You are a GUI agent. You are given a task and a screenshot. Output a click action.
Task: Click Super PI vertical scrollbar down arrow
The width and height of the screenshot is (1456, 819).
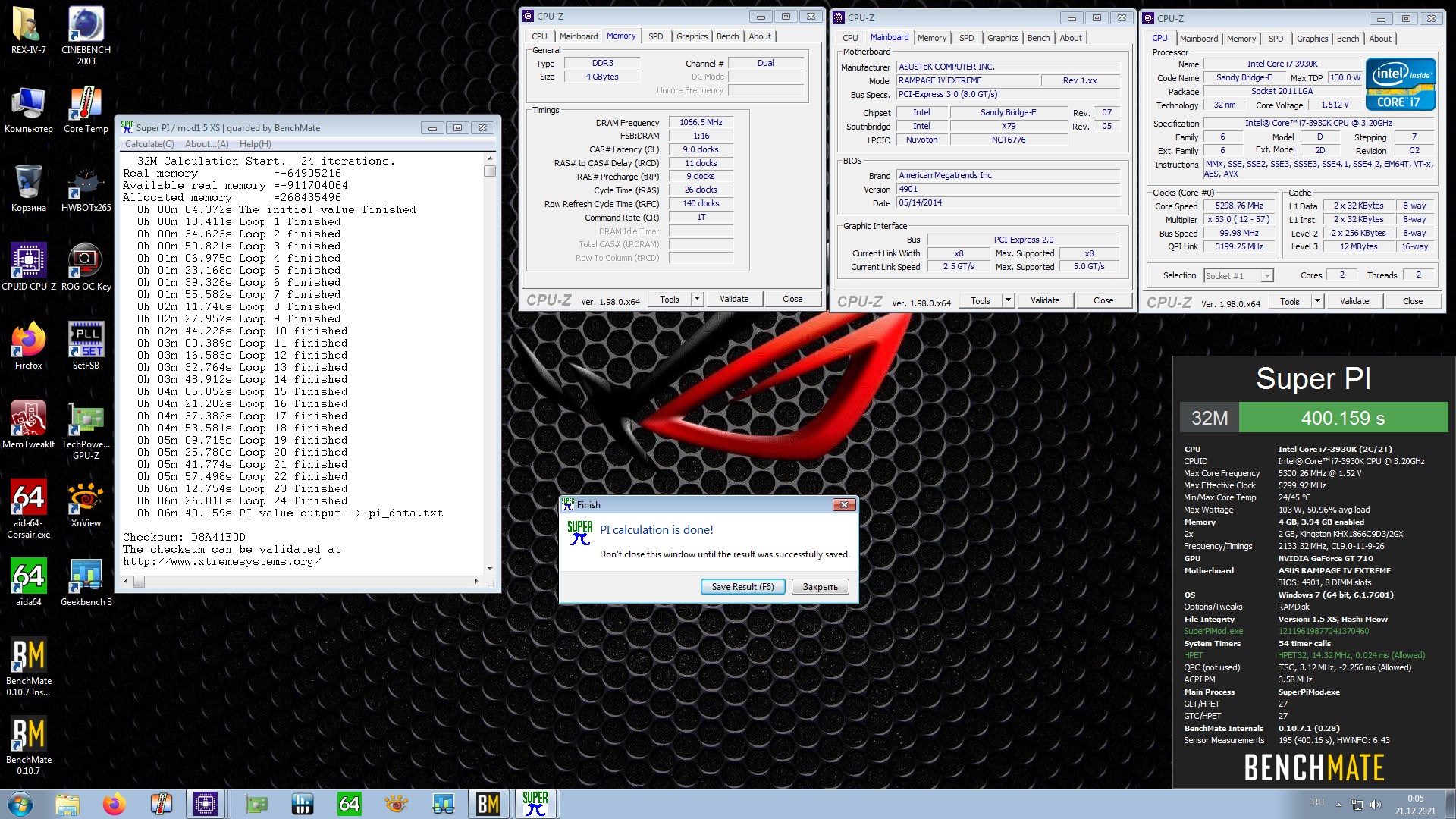point(490,569)
